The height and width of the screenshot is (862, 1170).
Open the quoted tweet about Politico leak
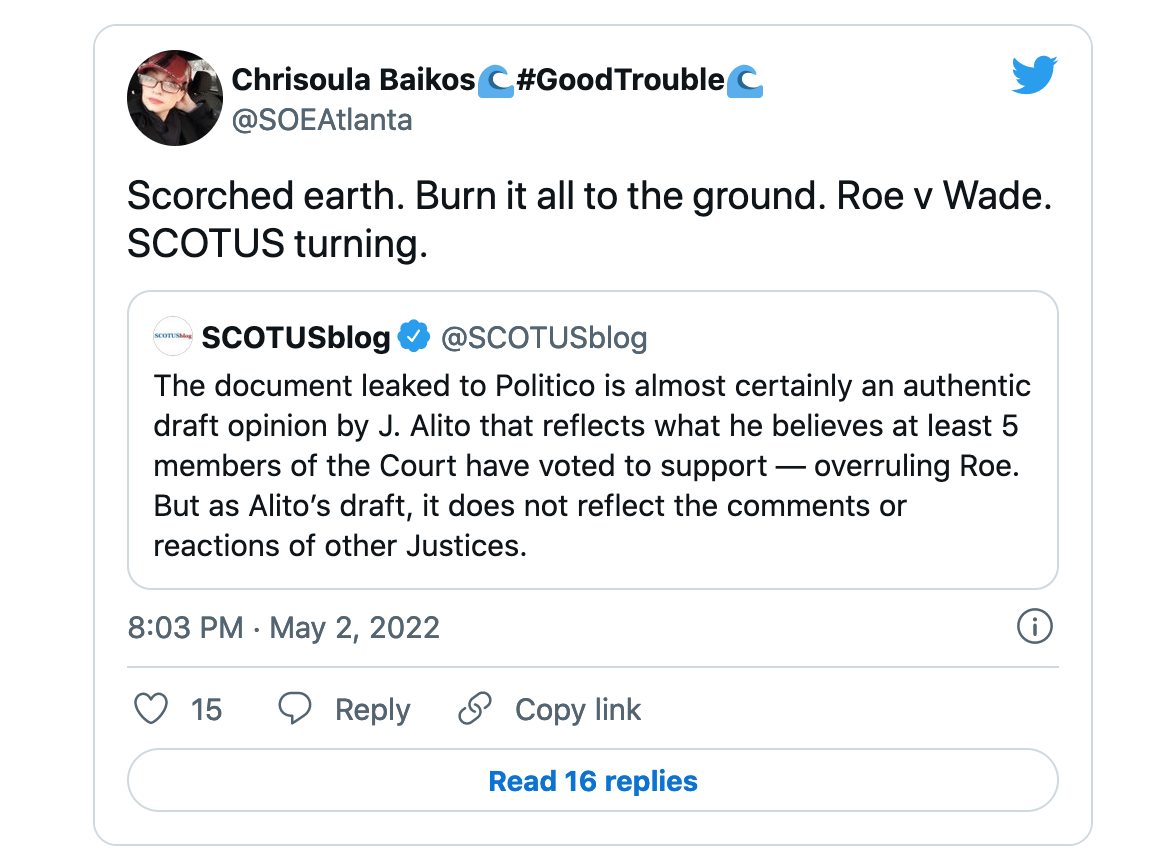click(x=592, y=440)
